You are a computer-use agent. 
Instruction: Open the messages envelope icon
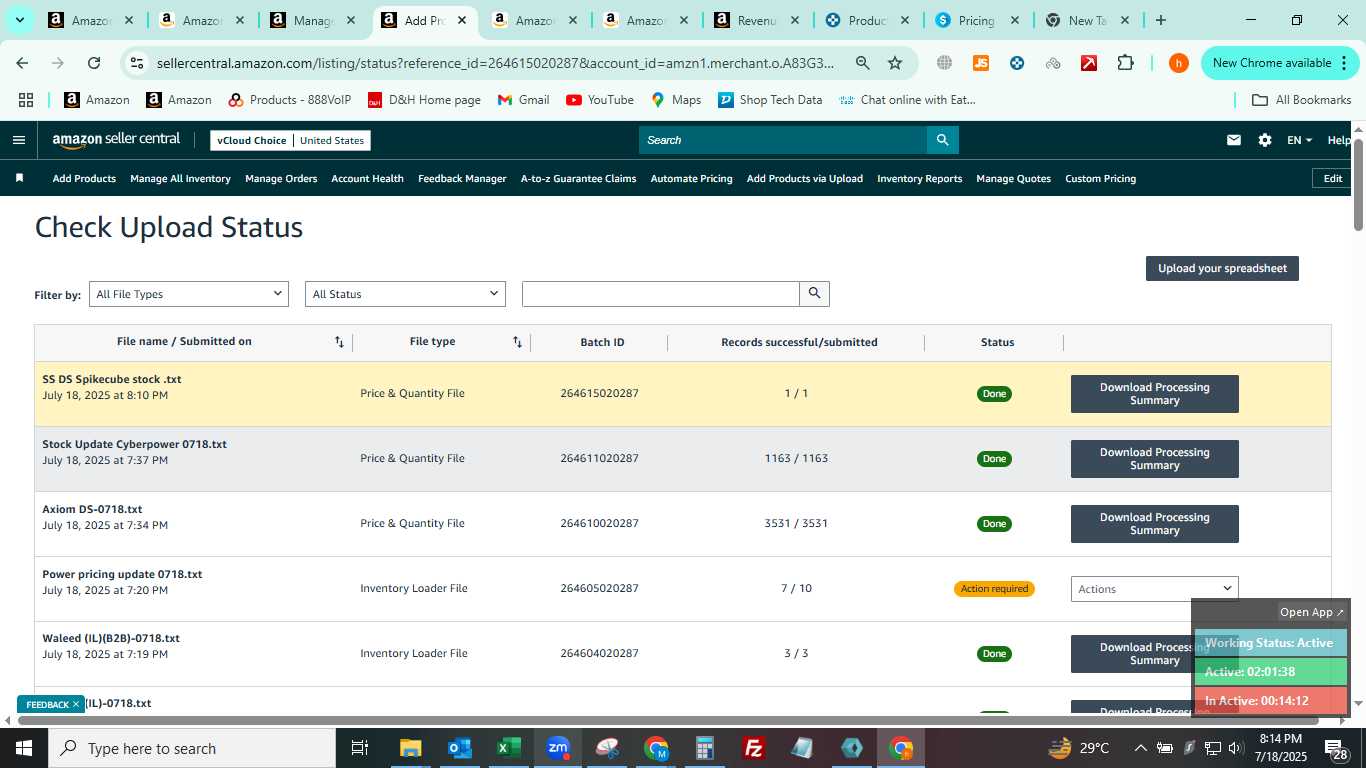1234,140
